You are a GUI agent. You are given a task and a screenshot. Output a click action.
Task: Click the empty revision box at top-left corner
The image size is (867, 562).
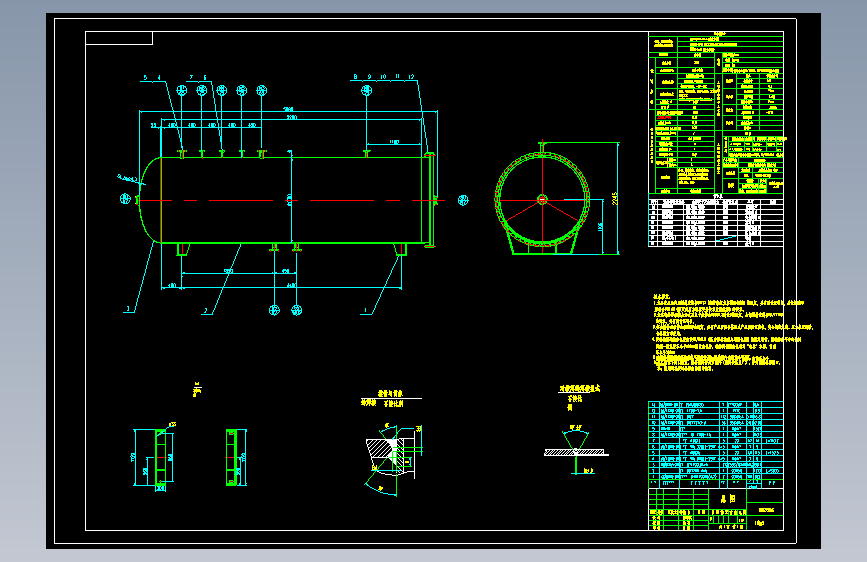119,38
